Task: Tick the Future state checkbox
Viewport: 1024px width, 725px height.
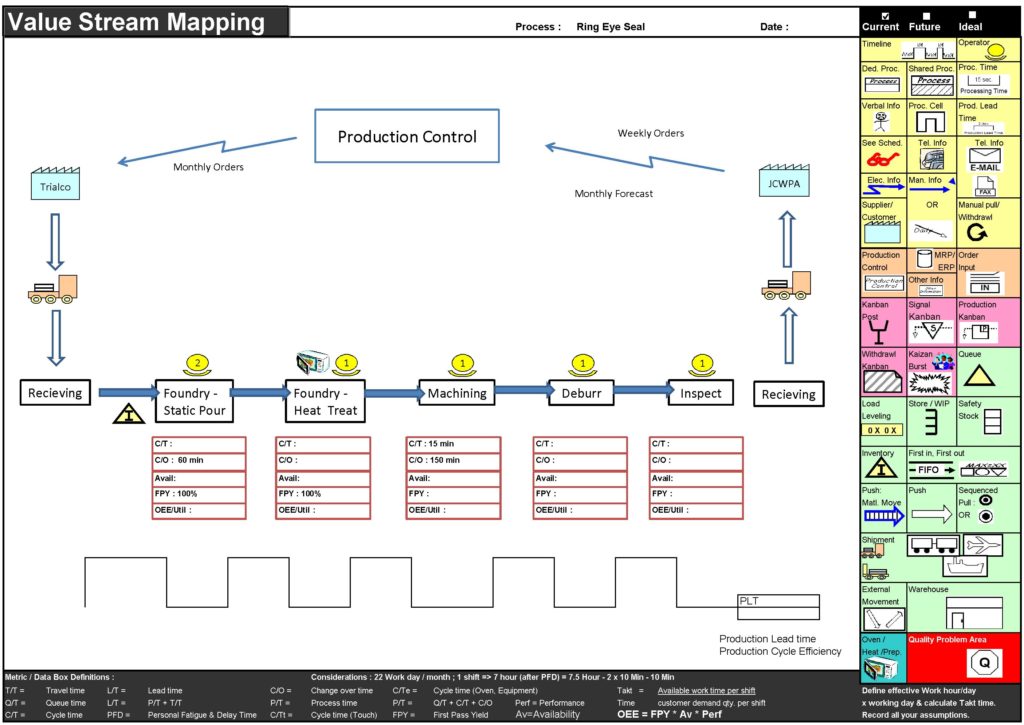Action: click(925, 16)
